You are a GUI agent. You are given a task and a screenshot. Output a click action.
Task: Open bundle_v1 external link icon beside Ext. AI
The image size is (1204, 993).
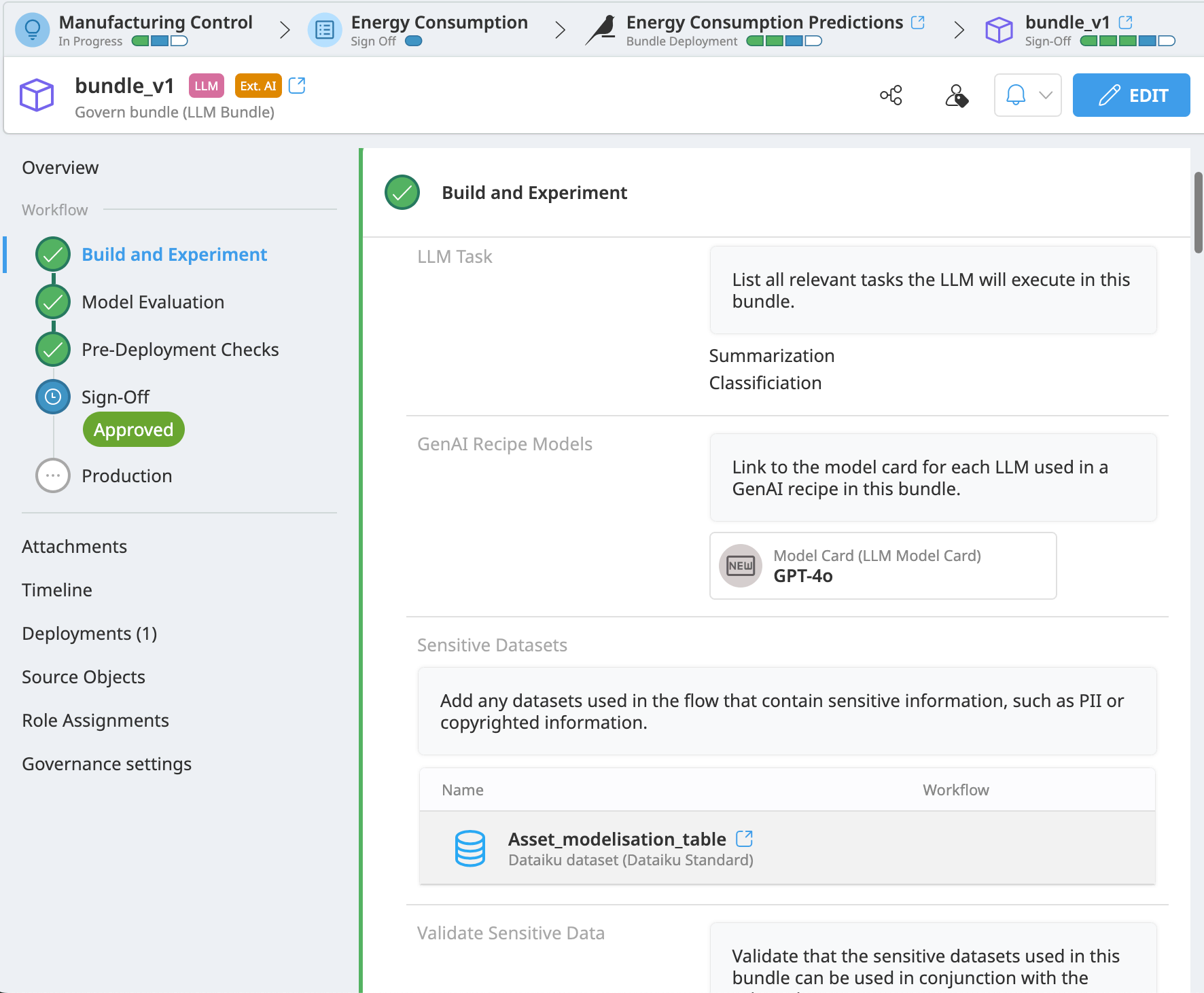(297, 86)
